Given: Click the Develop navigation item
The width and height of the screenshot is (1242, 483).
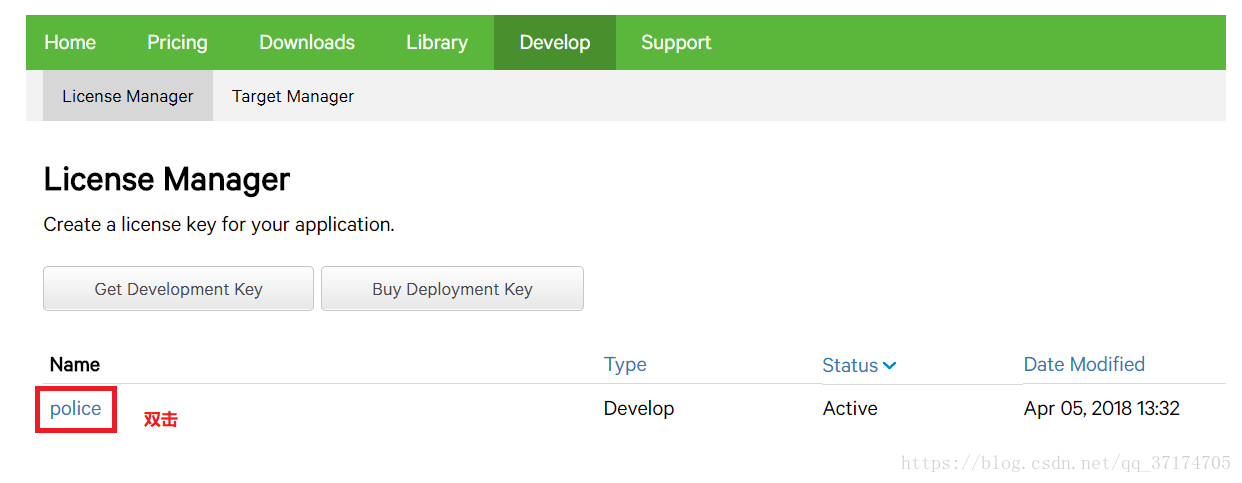Looking at the screenshot, I should pos(555,42).
